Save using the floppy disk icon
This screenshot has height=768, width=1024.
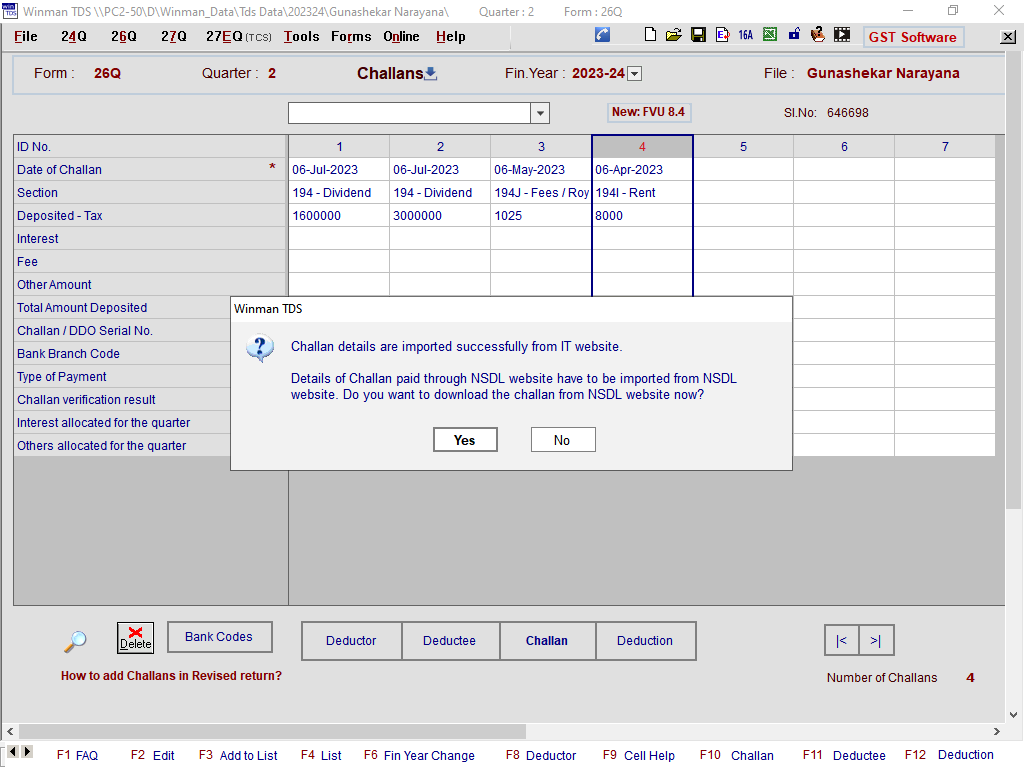(x=698, y=35)
